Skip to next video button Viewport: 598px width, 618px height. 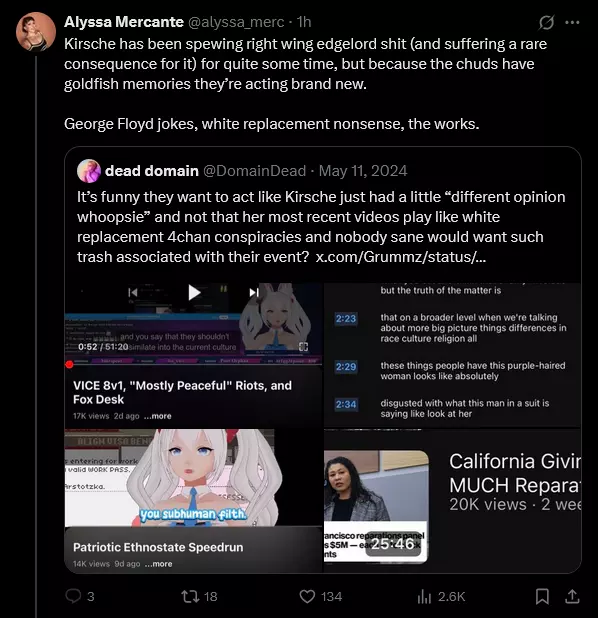254,292
